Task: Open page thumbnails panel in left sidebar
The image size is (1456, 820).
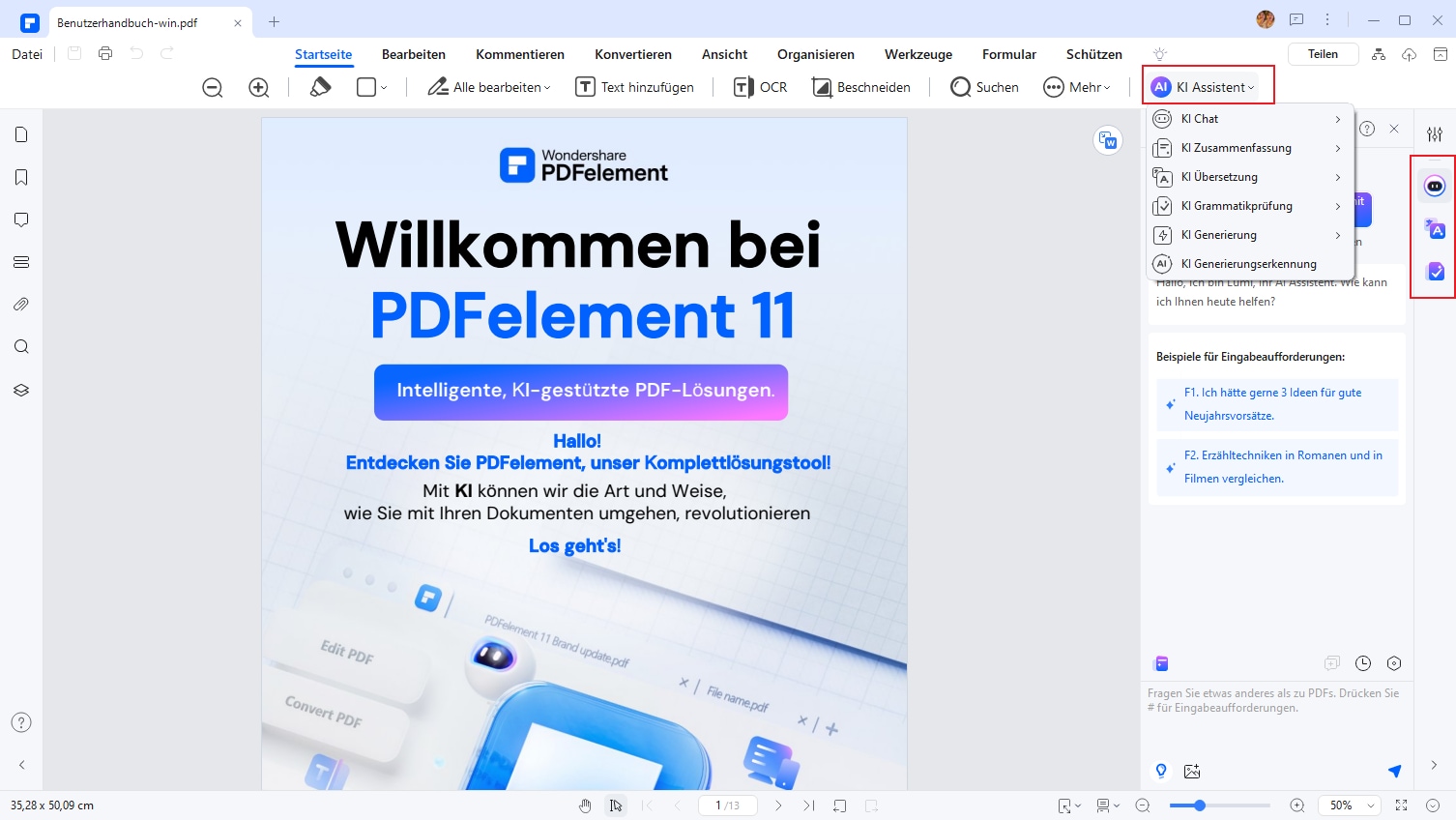Action: coord(21,134)
